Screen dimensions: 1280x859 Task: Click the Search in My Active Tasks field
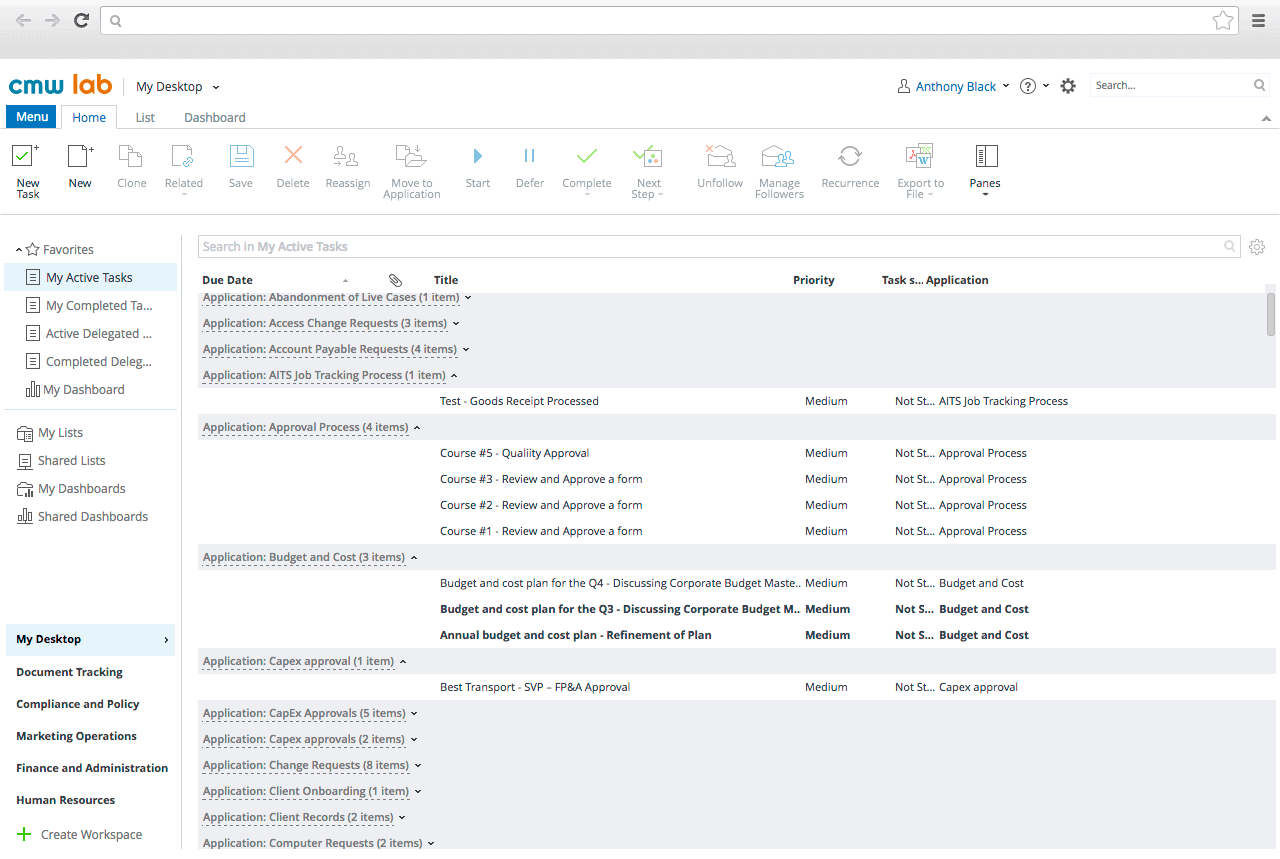[700, 247]
